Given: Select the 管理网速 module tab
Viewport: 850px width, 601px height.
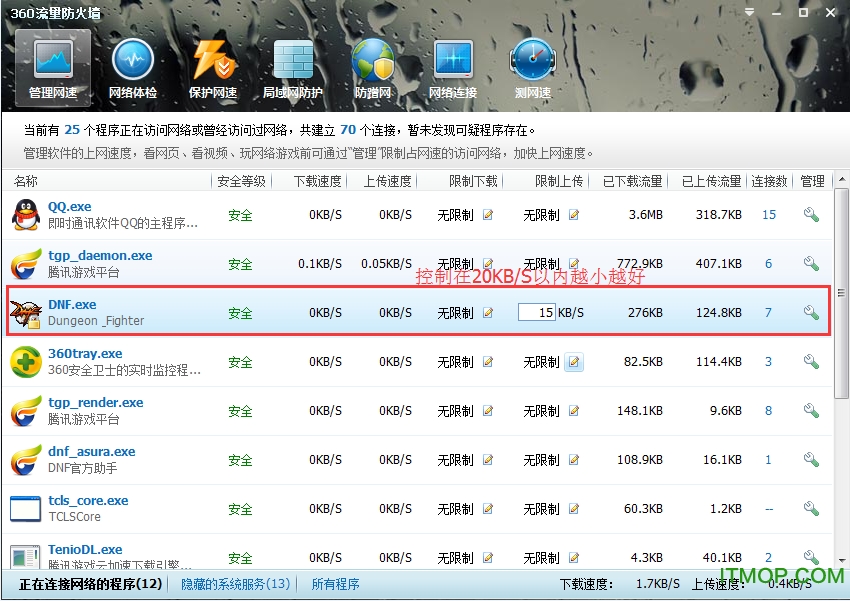Looking at the screenshot, I should 52,68.
